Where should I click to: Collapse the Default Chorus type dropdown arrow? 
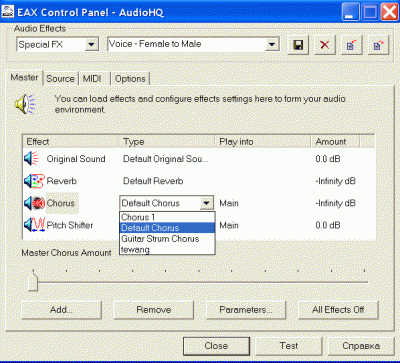(206, 203)
